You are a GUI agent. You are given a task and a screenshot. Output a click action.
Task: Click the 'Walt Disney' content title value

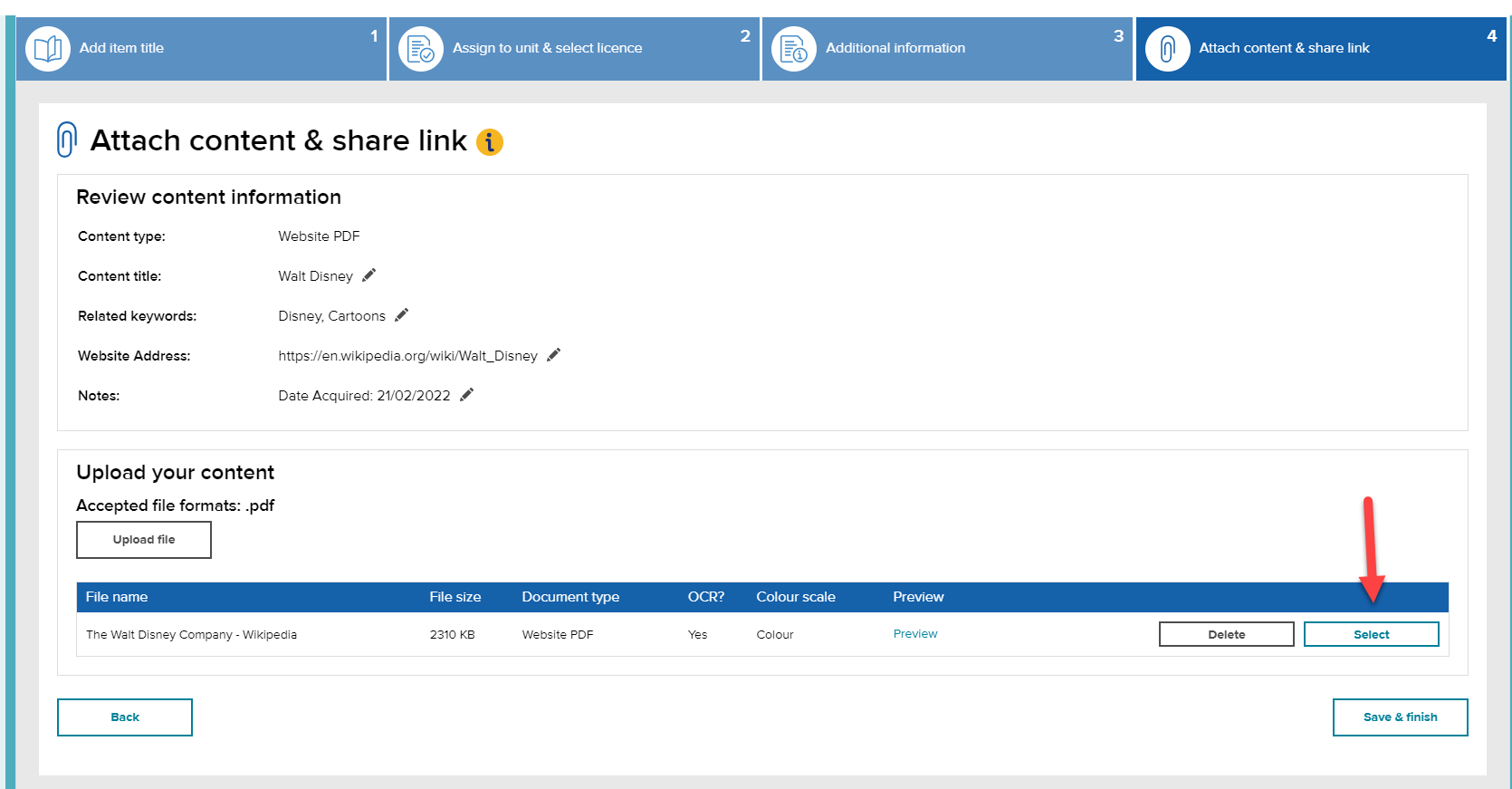[315, 276]
